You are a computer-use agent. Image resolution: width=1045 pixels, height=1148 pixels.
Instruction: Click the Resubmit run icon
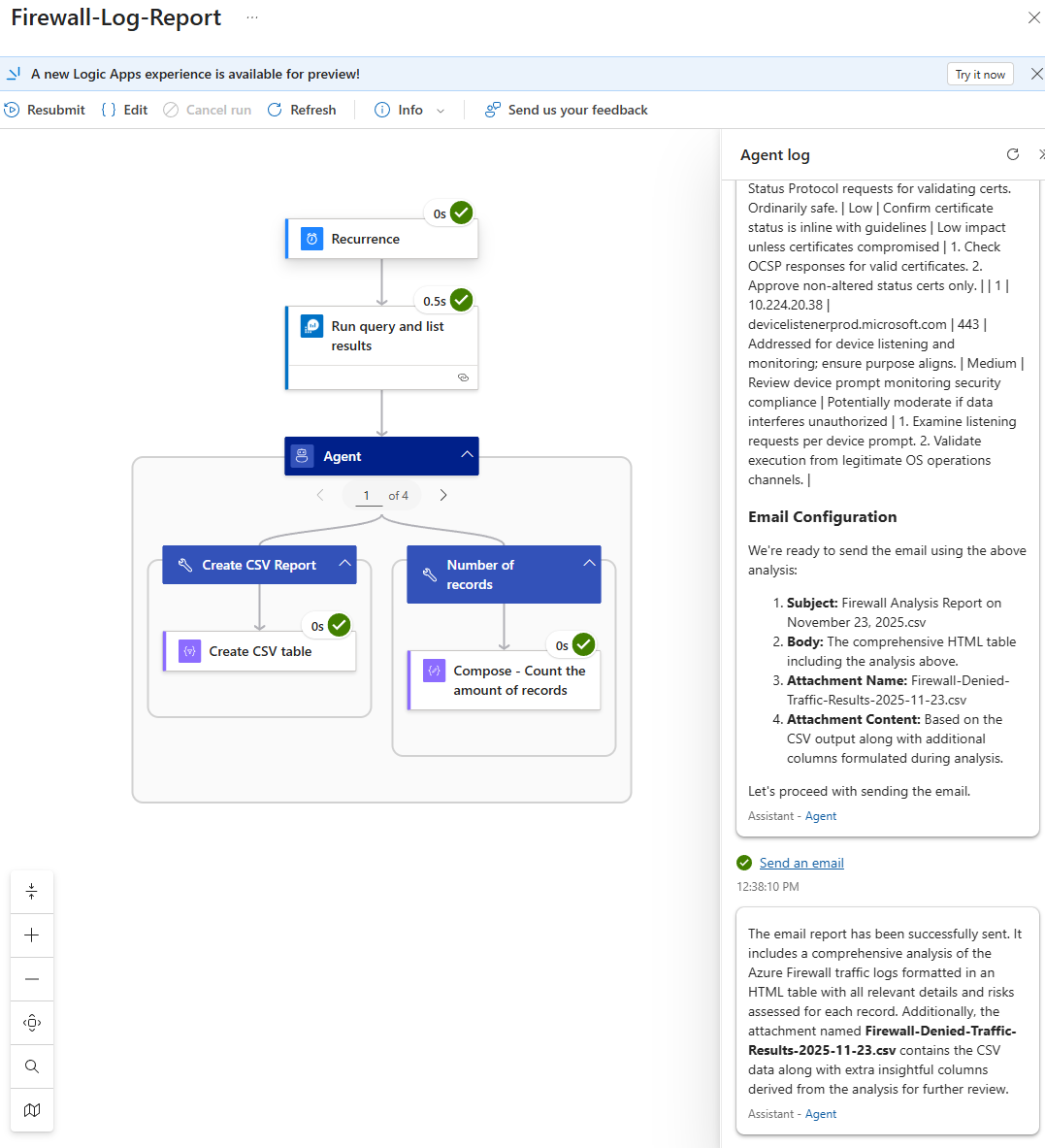point(13,110)
